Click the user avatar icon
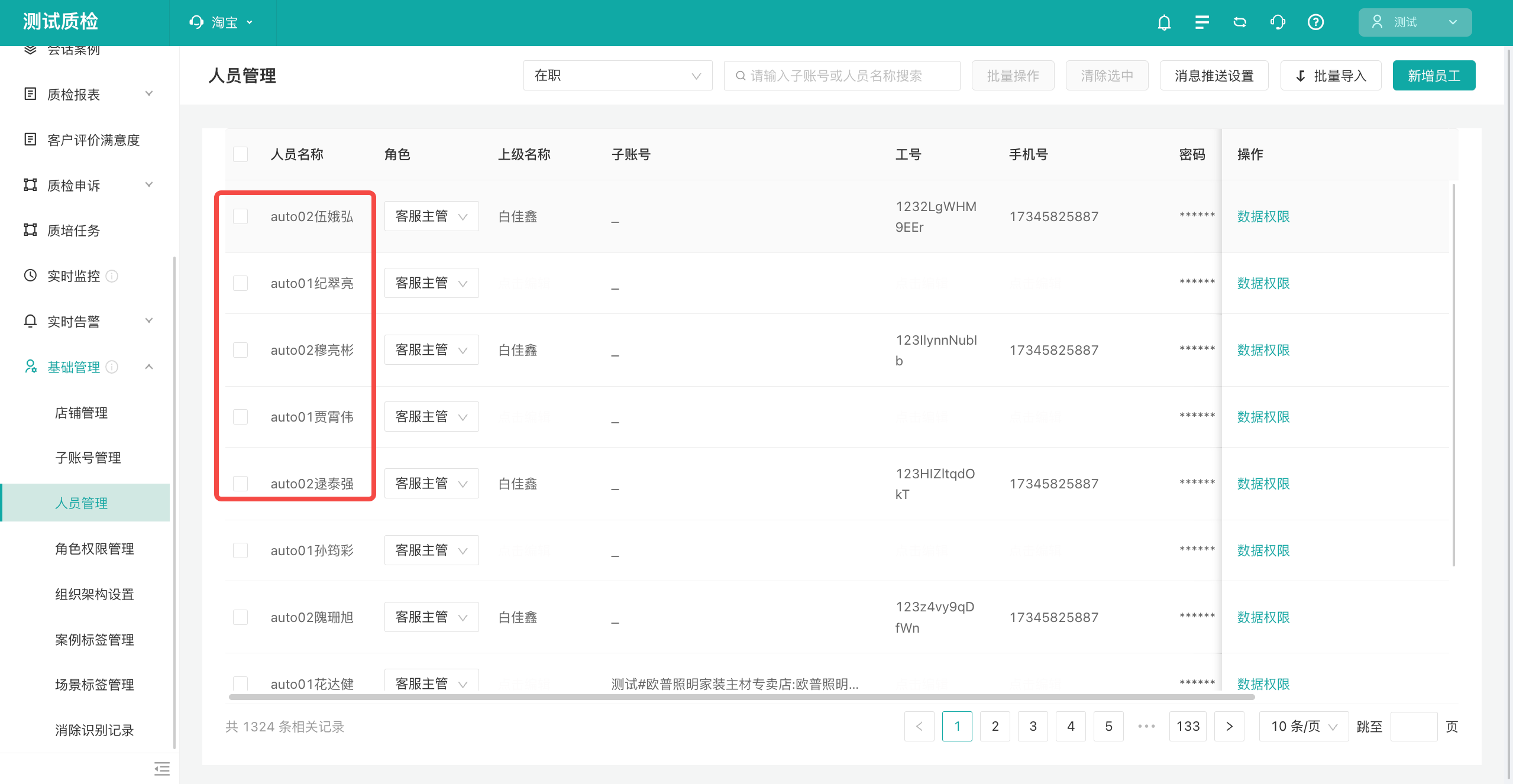This screenshot has width=1513, height=784. pos(1377,22)
